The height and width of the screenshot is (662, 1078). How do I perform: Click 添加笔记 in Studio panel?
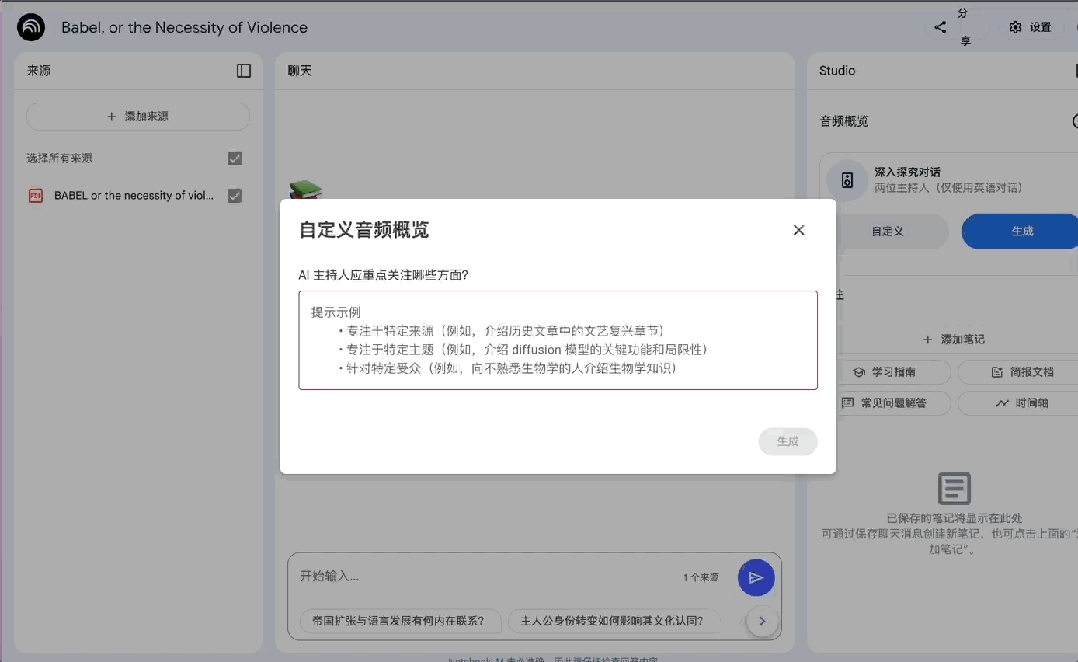(x=954, y=340)
